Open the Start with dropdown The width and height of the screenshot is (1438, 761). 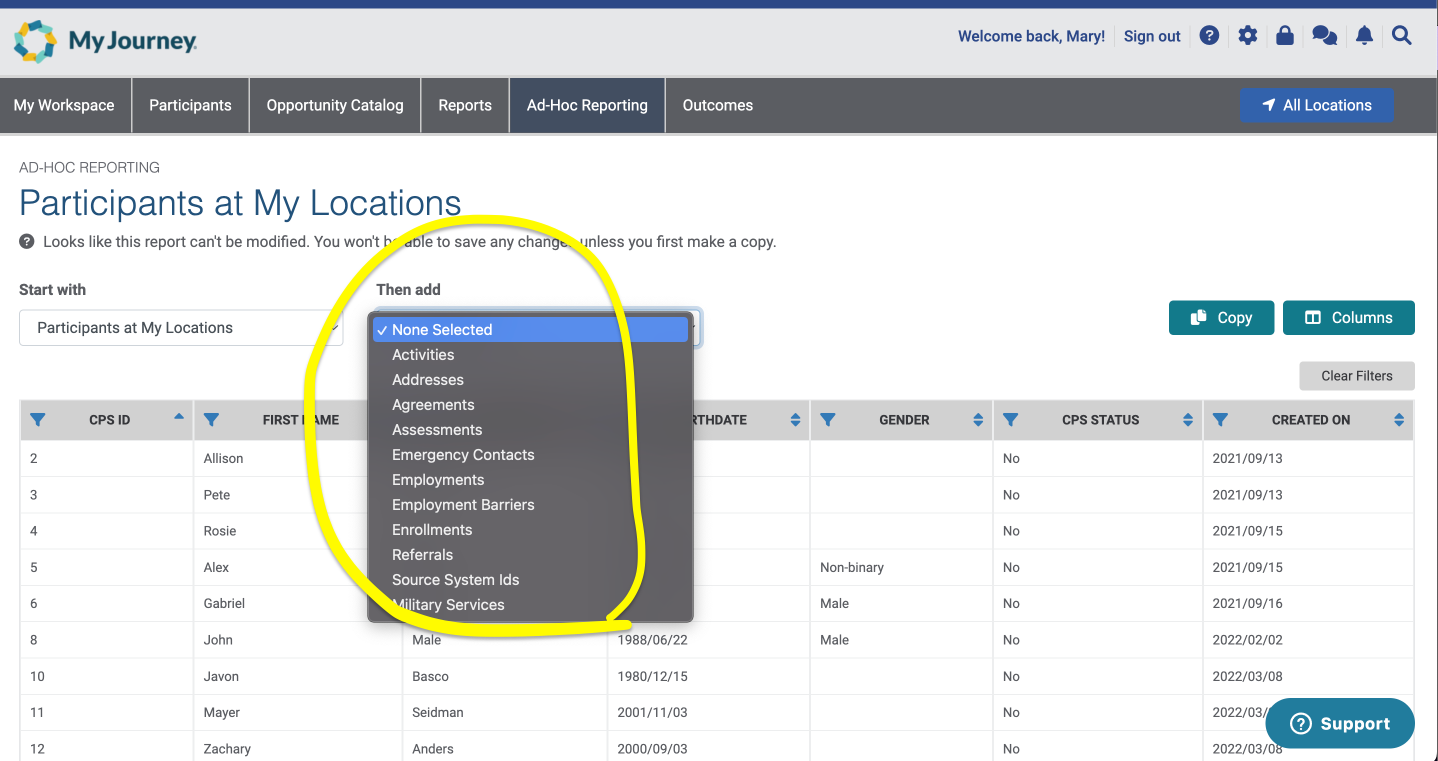(181, 328)
